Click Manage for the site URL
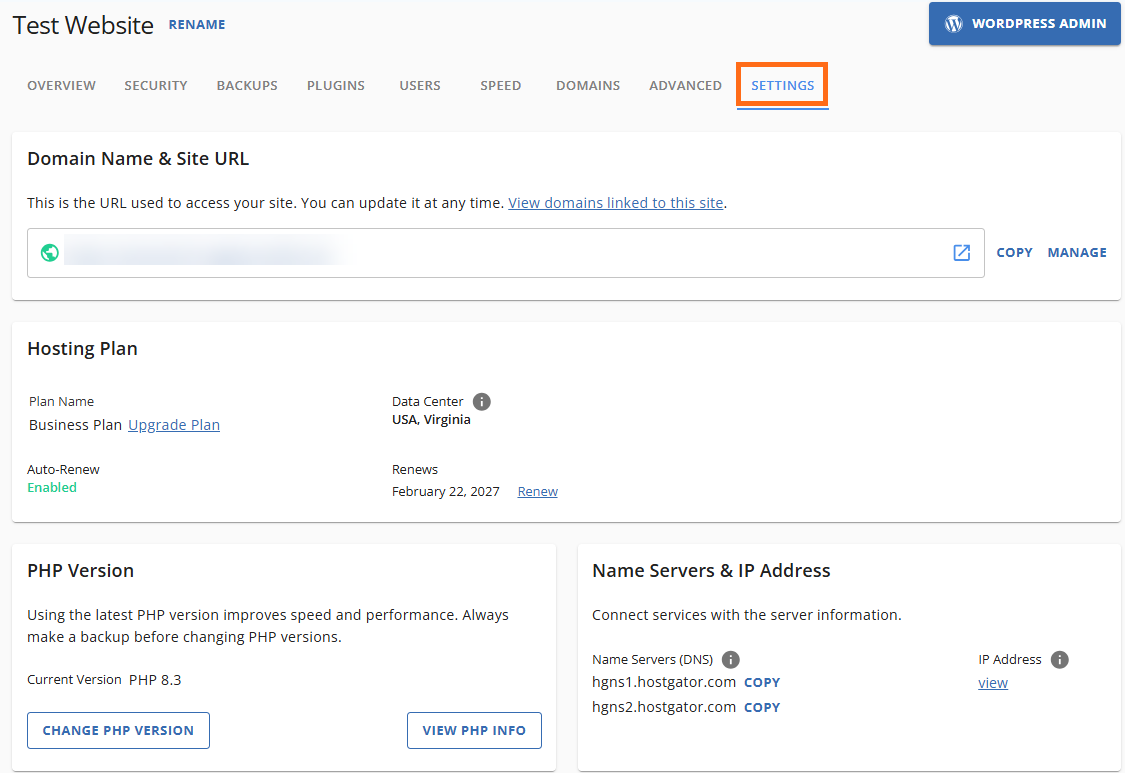The image size is (1125, 773). (1077, 253)
